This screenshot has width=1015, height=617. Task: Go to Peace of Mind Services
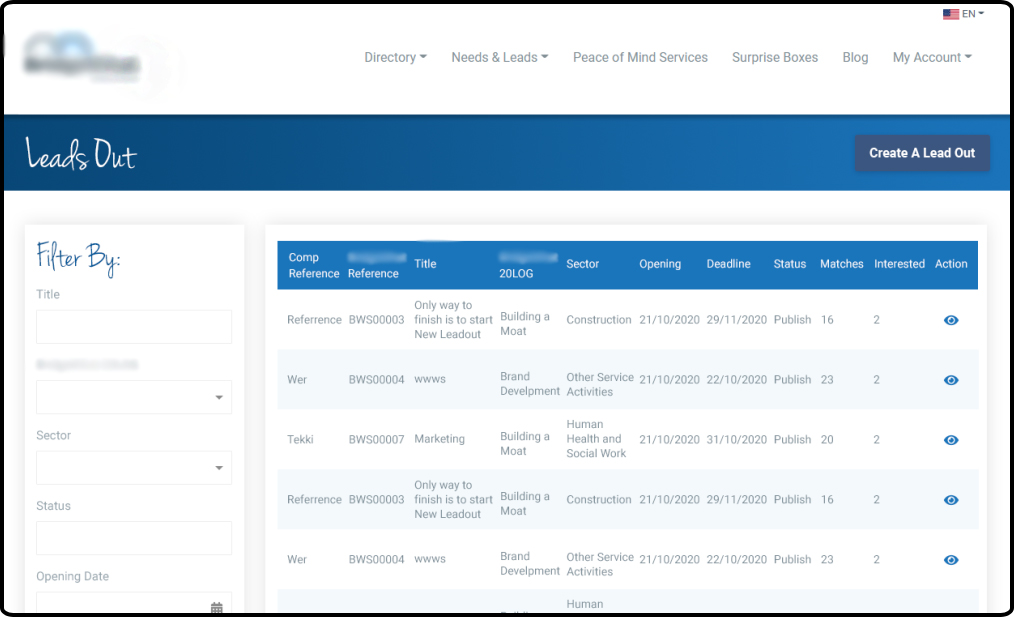[x=640, y=57]
